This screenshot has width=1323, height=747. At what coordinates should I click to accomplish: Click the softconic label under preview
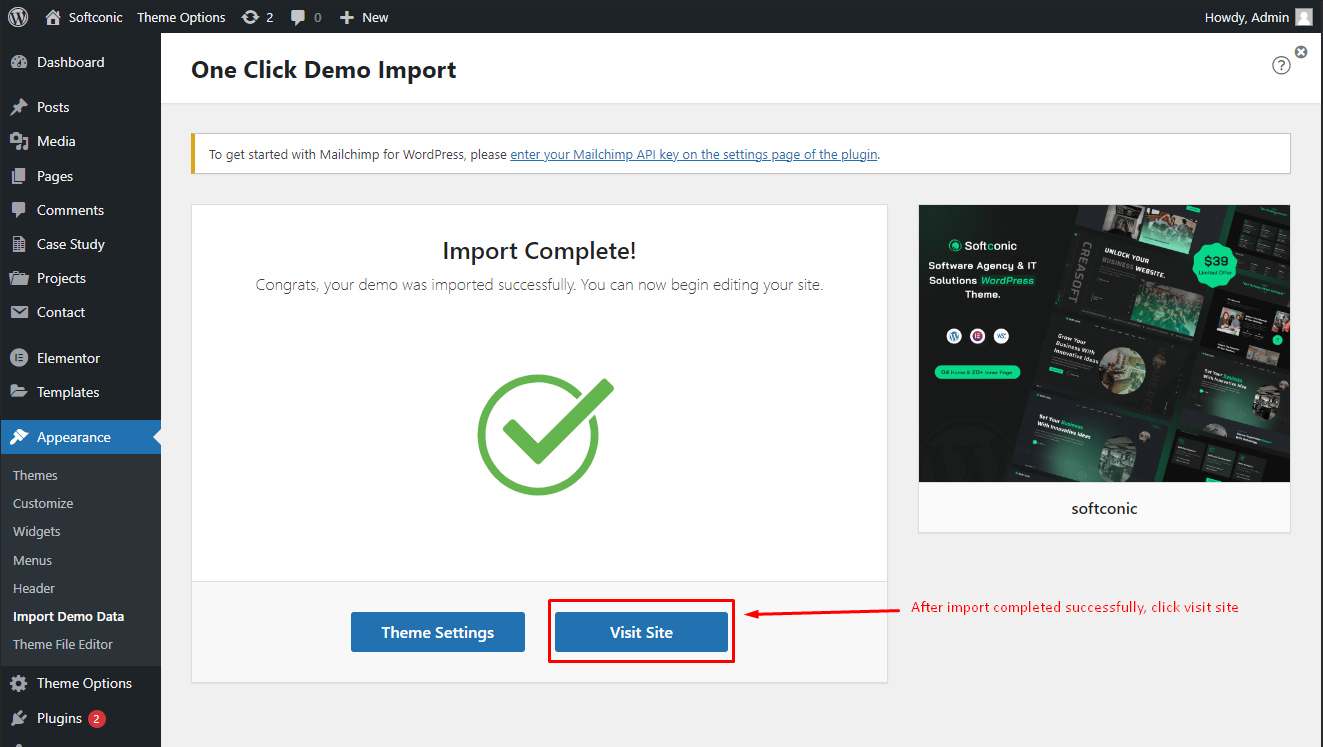coord(1104,508)
